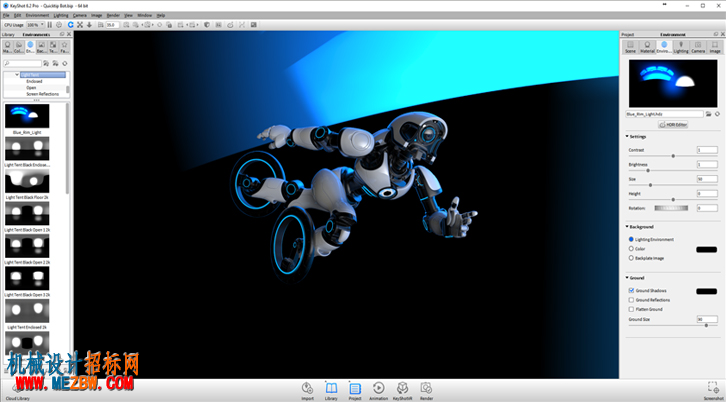This screenshot has width=726, height=402.
Task: Open the HDRI Editor
Action: tap(673, 125)
